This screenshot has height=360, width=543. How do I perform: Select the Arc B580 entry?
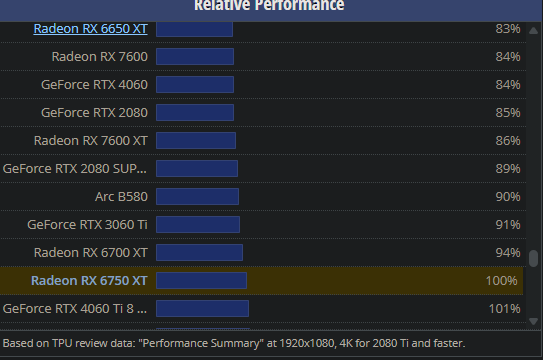click(121, 197)
